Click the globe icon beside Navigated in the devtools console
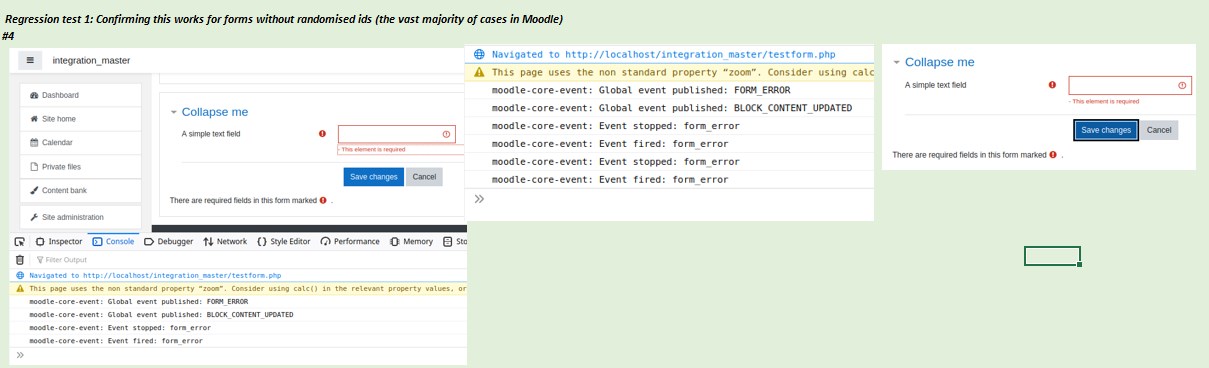1209x368 pixels. pos(20,274)
